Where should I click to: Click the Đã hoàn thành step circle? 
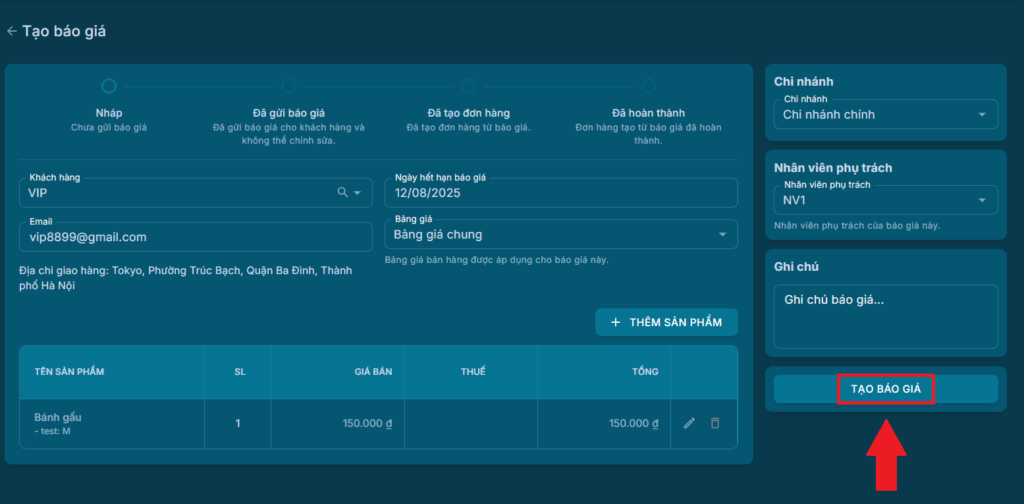648,87
